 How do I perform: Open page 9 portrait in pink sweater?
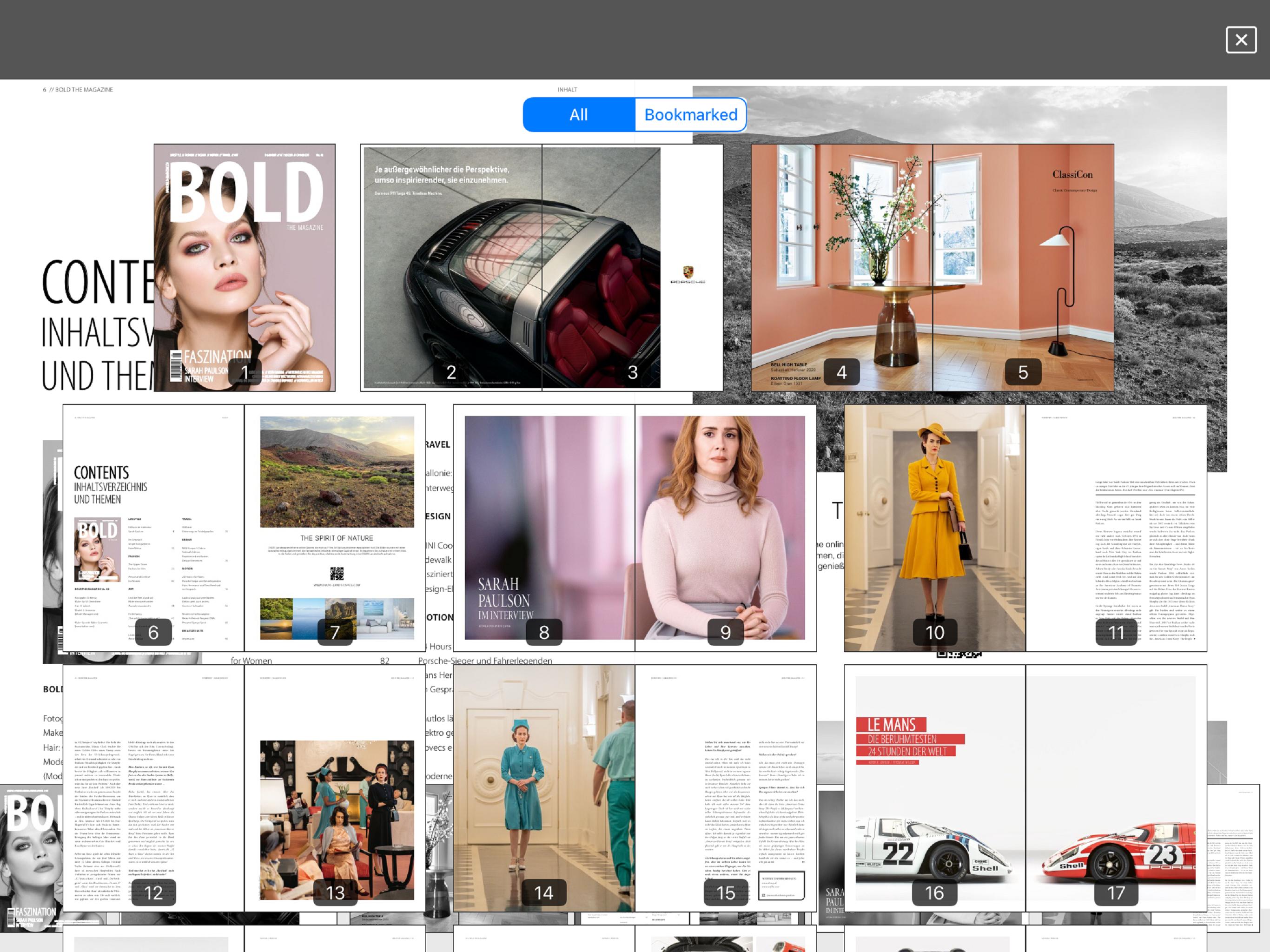726,528
